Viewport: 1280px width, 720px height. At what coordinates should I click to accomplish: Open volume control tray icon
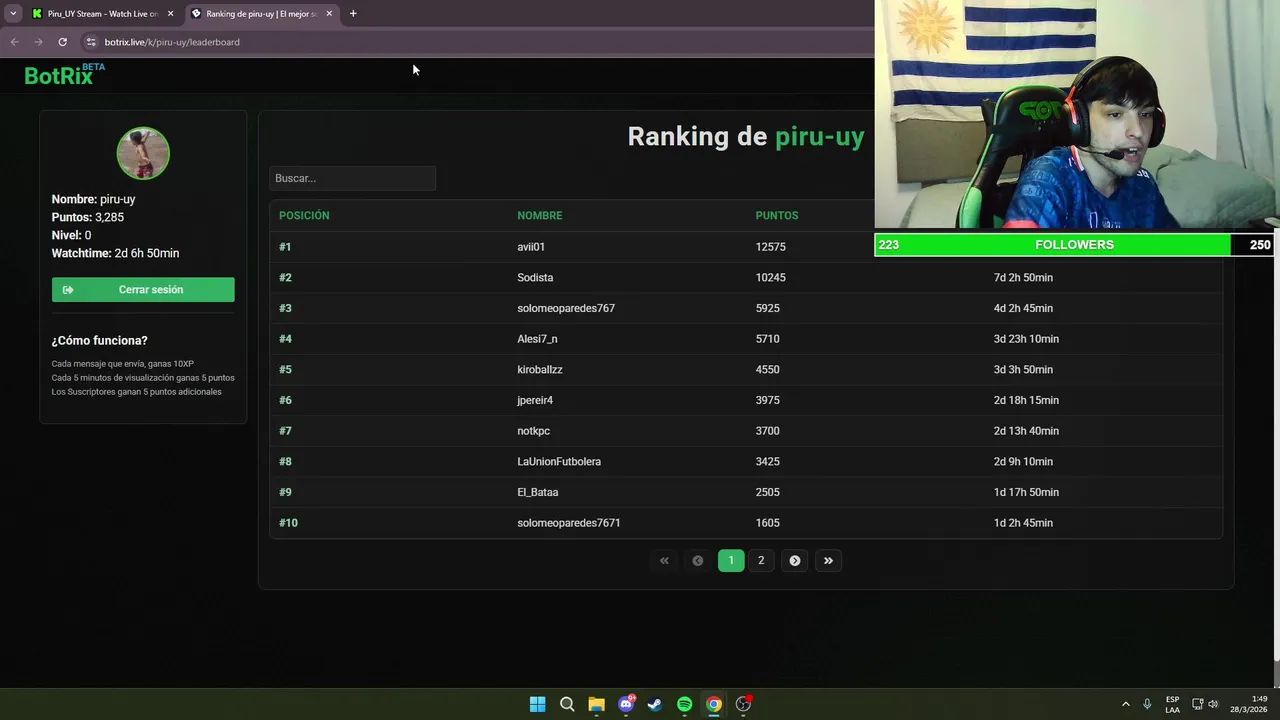[x=1214, y=704]
